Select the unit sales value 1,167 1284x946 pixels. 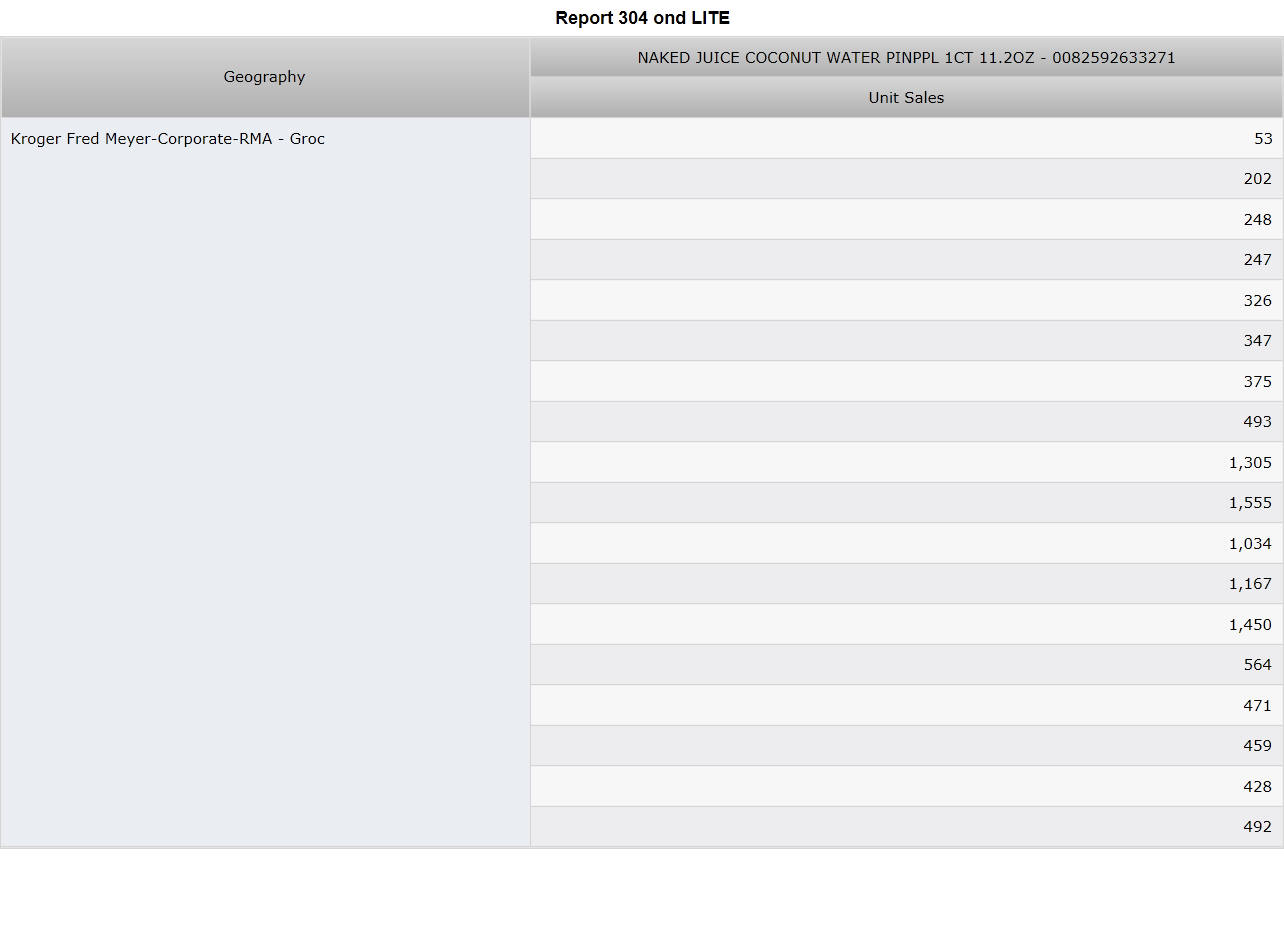click(906, 584)
